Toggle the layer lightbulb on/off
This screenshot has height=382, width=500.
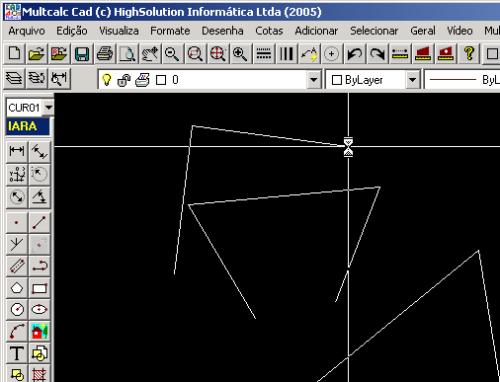pos(106,80)
